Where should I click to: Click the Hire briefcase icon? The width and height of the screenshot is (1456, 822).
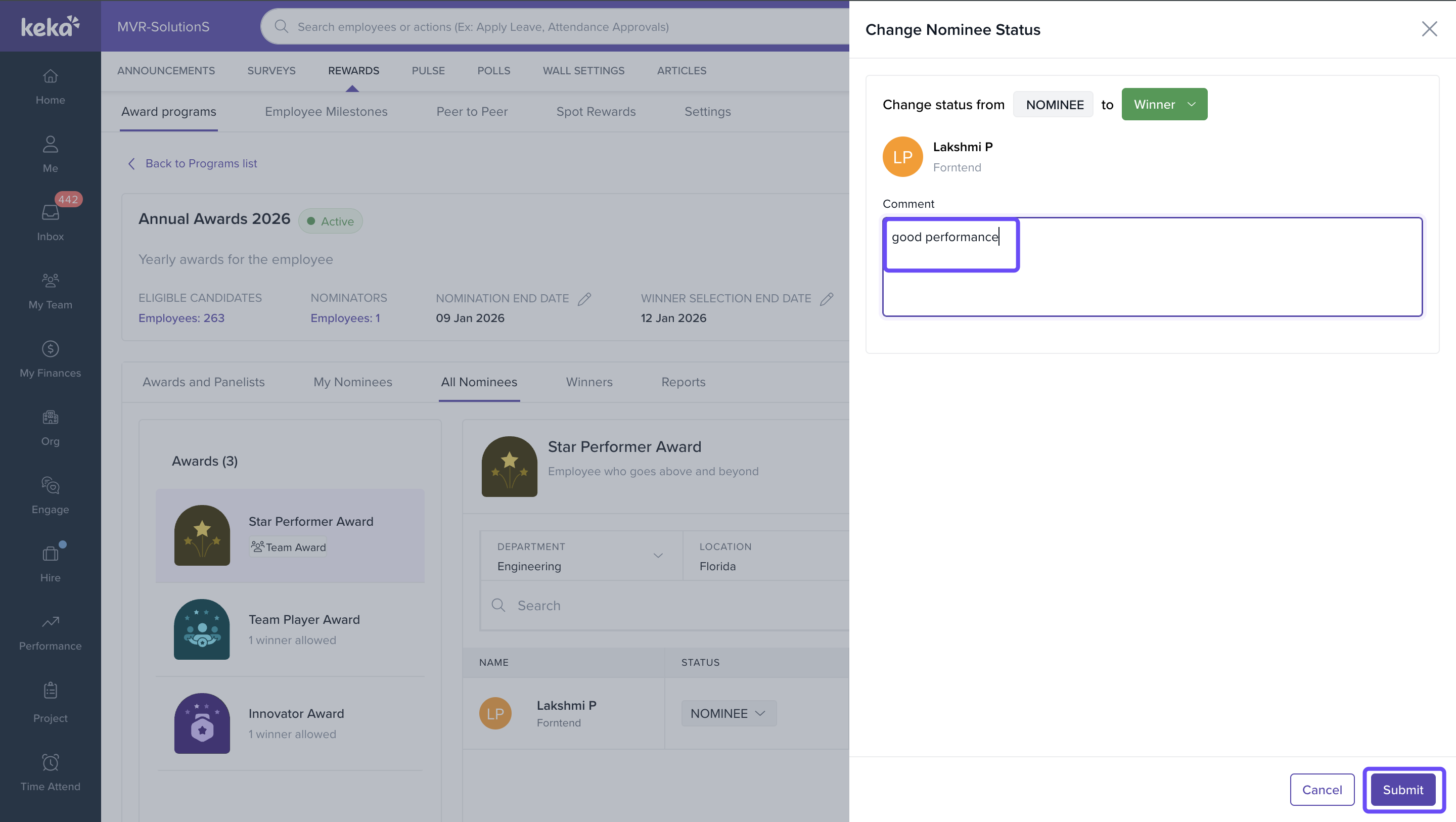point(51,554)
